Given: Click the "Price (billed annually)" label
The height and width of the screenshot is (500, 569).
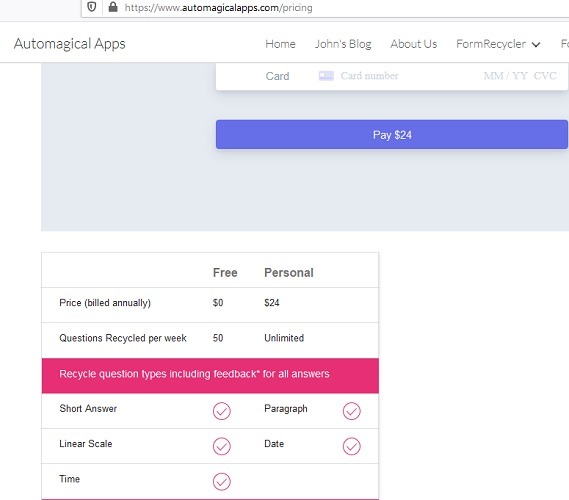Looking at the screenshot, I should pyautogui.click(x=105, y=303).
